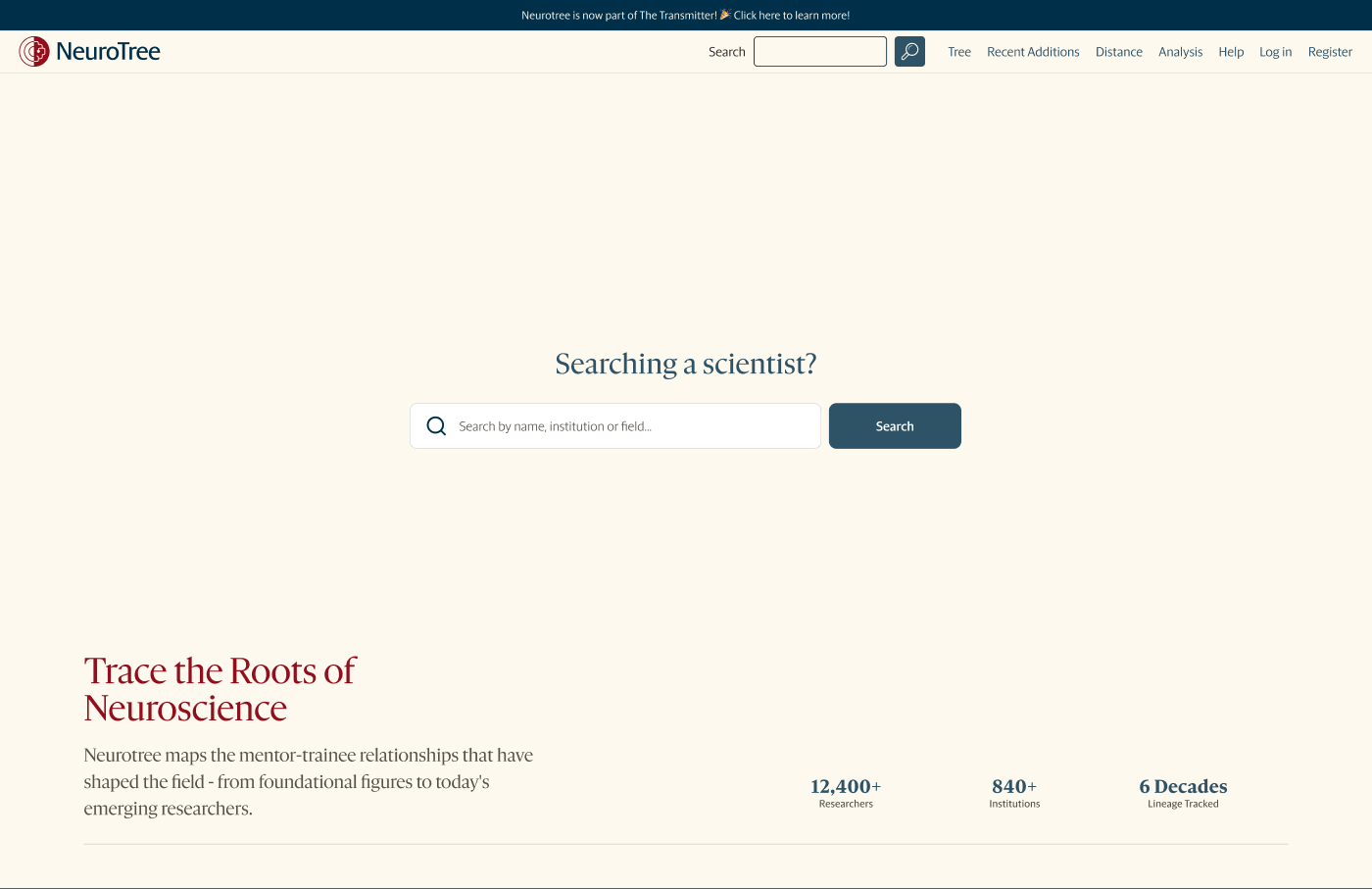The width and height of the screenshot is (1372, 889).
Task: Click the Transmitter announcement banner link
Action: (686, 15)
